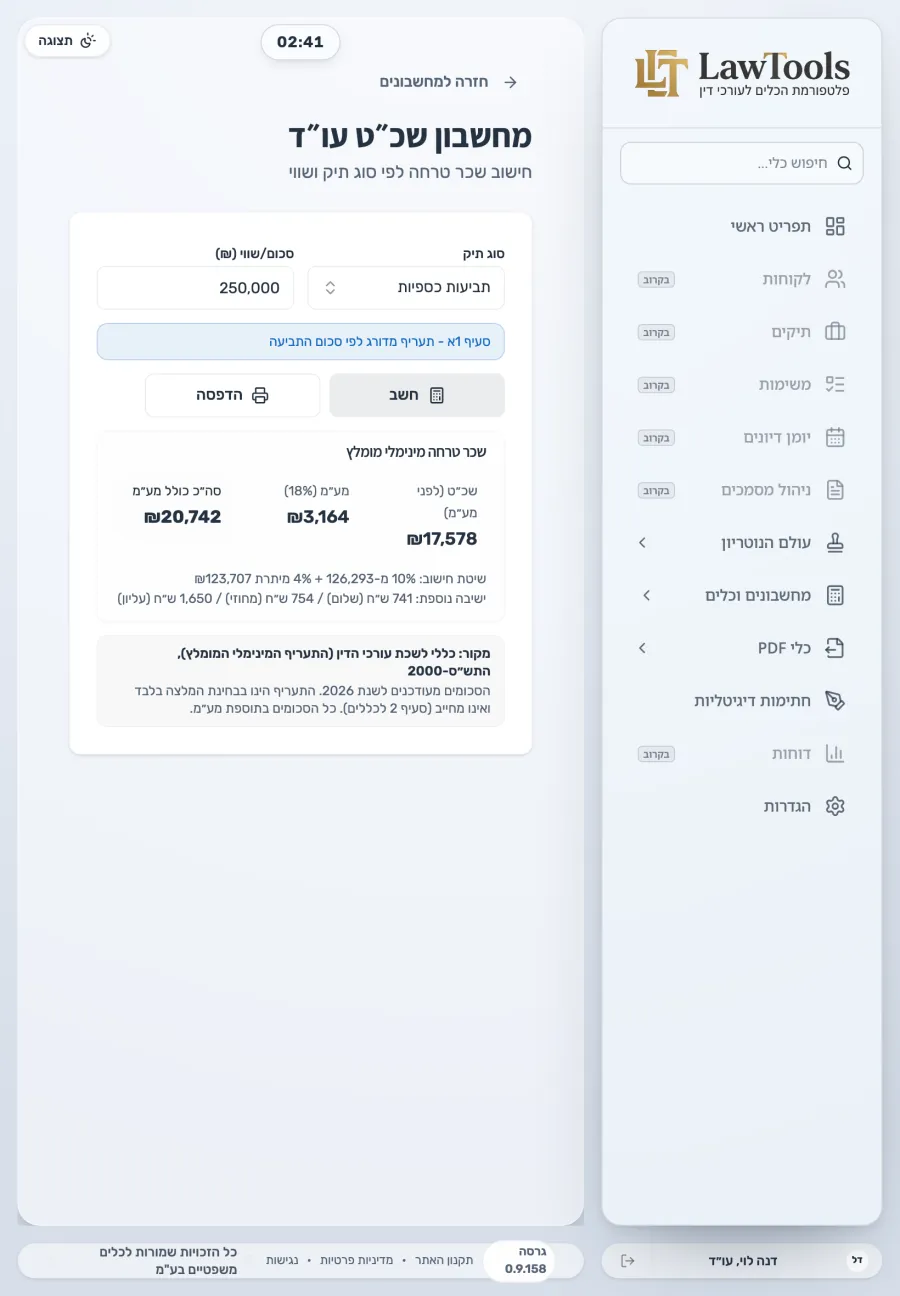Open תפריט ראשי menu item
Image resolution: width=900 pixels, height=1296 pixels.
tap(742, 226)
